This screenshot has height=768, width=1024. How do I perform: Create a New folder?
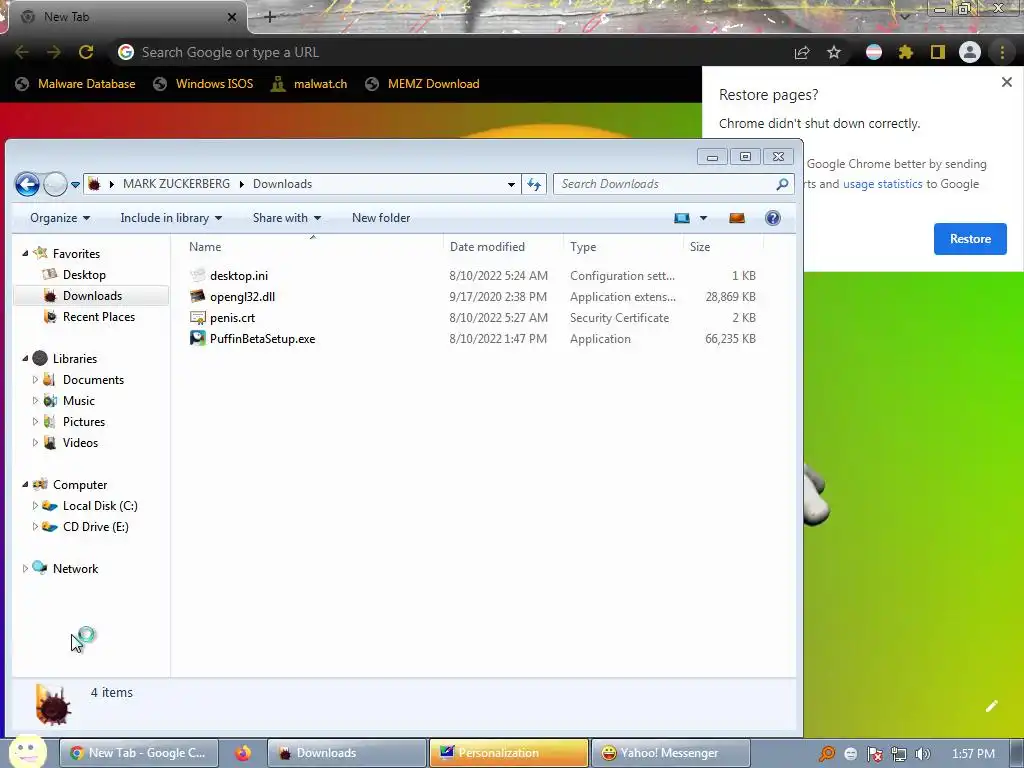click(381, 218)
